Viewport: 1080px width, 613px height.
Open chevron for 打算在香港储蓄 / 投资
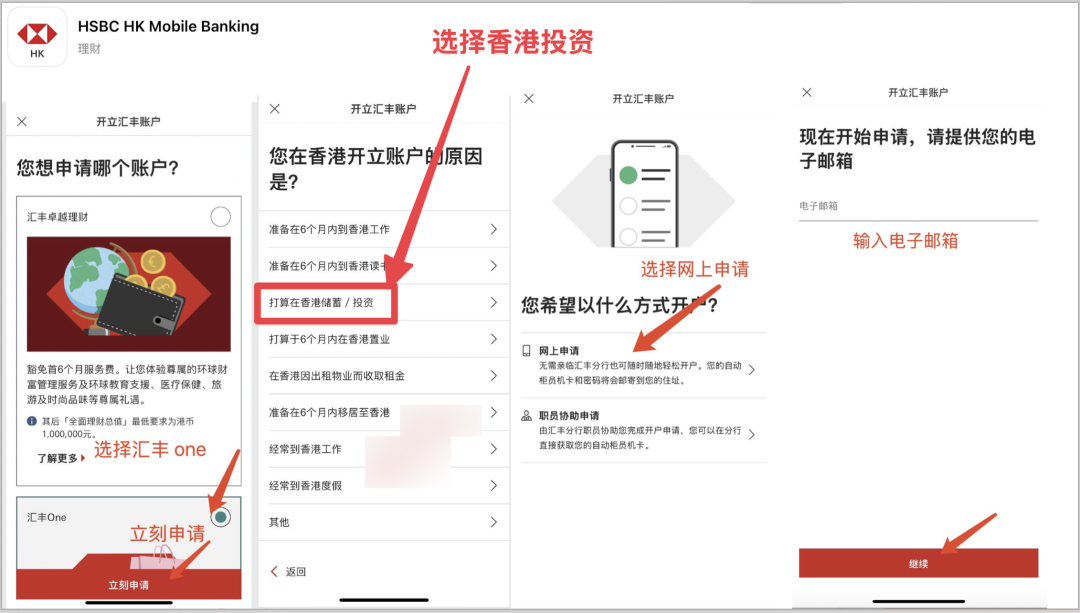pos(494,302)
